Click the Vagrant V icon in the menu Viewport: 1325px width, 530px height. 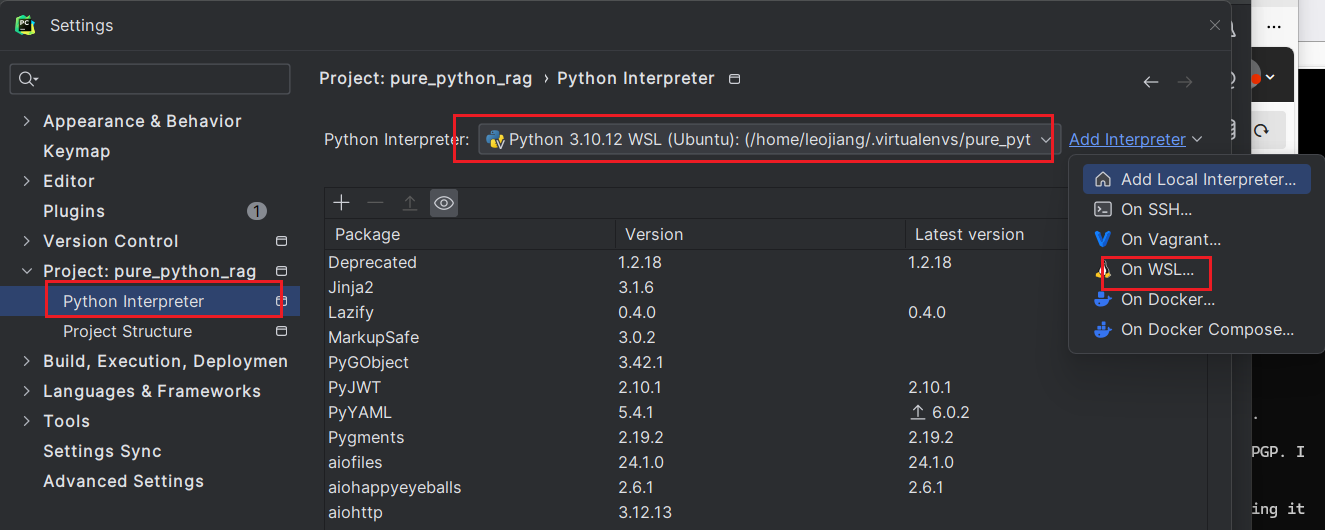pos(1103,239)
